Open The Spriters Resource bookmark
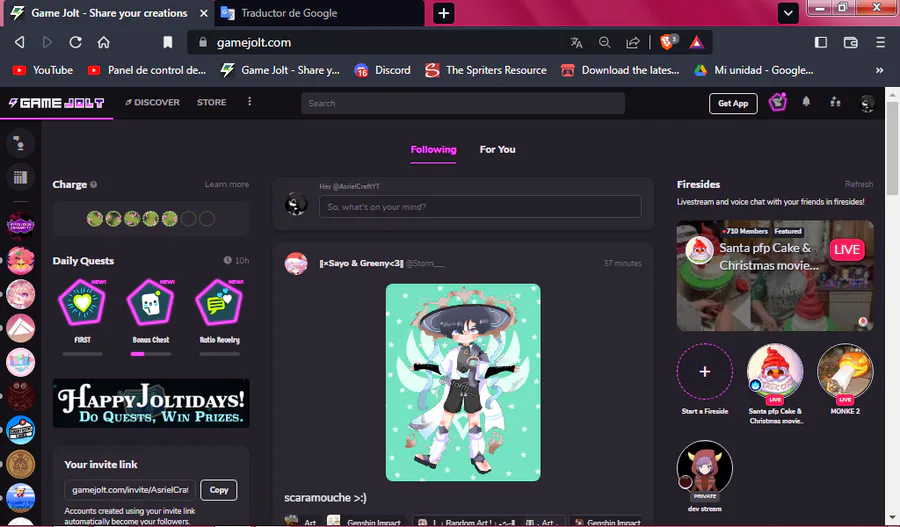 486,70
